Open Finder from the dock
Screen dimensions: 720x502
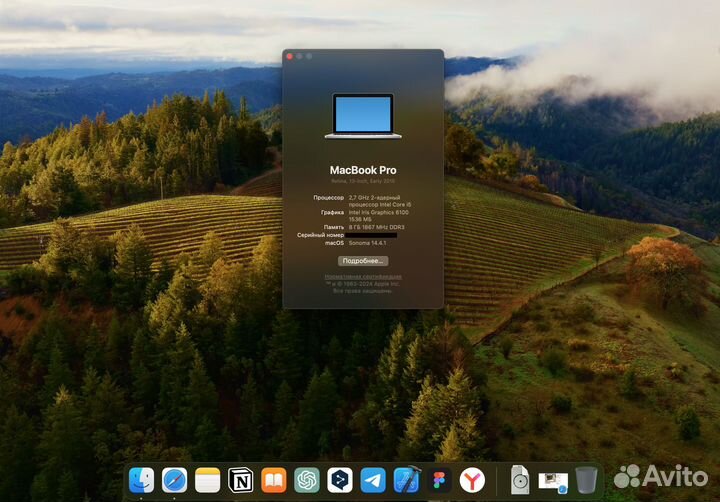pyautogui.click(x=141, y=480)
